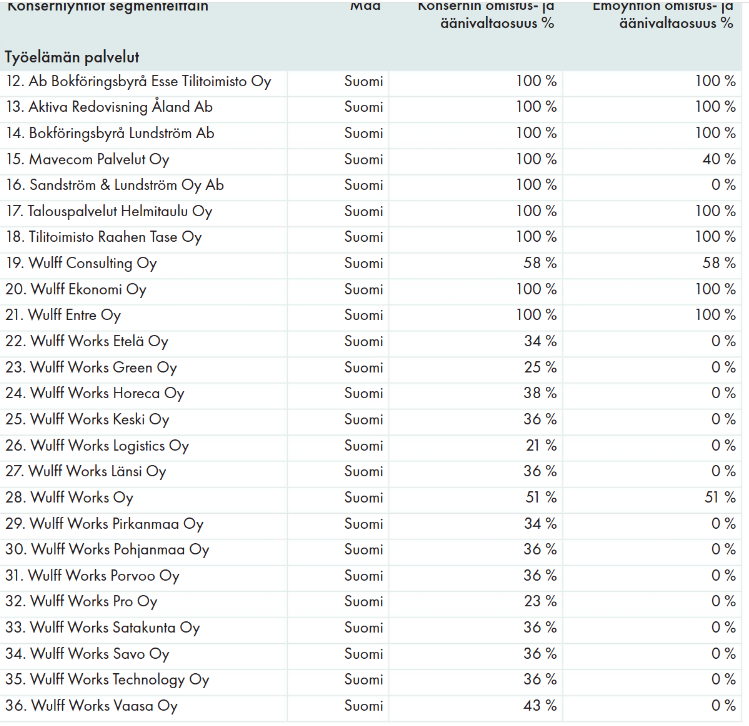
Task: Select Talouspalvelut Helmitaulu Oy company name
Action: pos(109,211)
